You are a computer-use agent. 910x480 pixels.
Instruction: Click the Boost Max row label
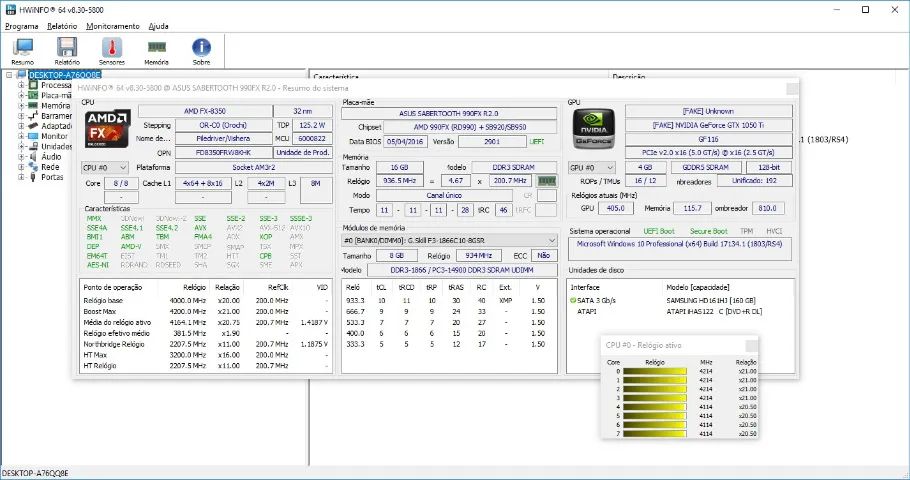[x=100, y=312]
